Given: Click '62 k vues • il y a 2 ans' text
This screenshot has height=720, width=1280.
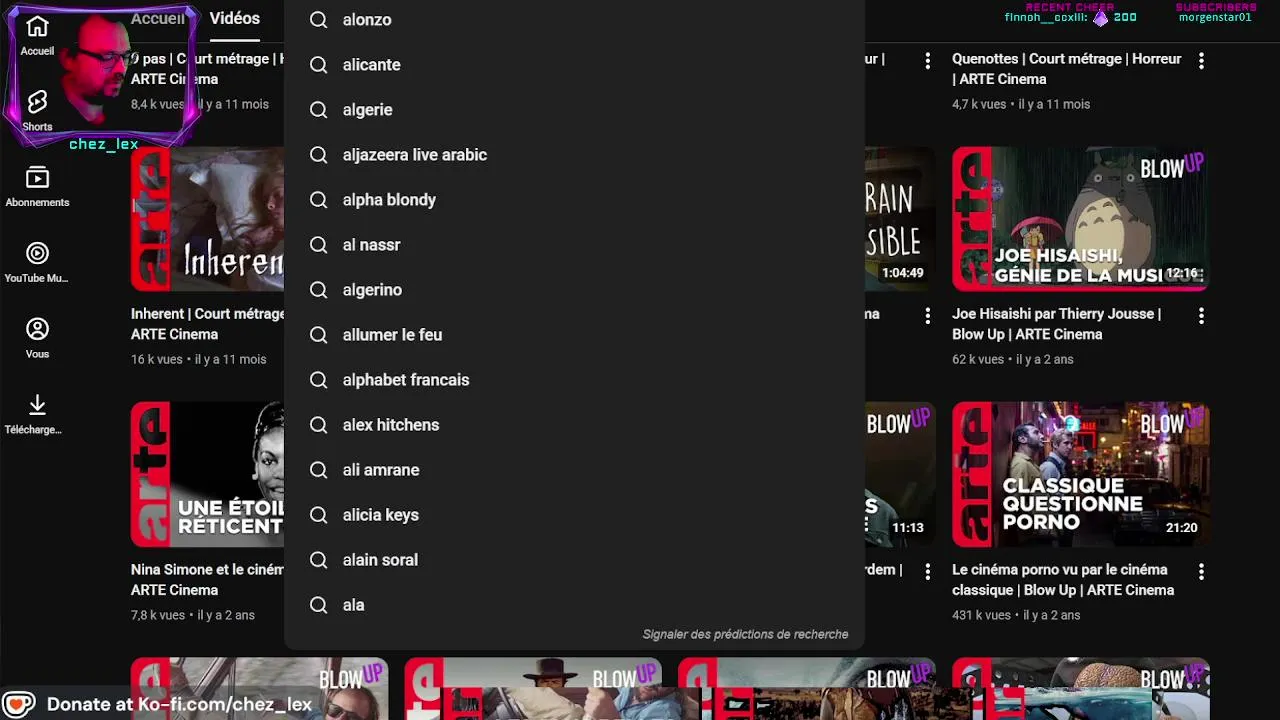Looking at the screenshot, I should pyautogui.click(x=1012, y=360).
